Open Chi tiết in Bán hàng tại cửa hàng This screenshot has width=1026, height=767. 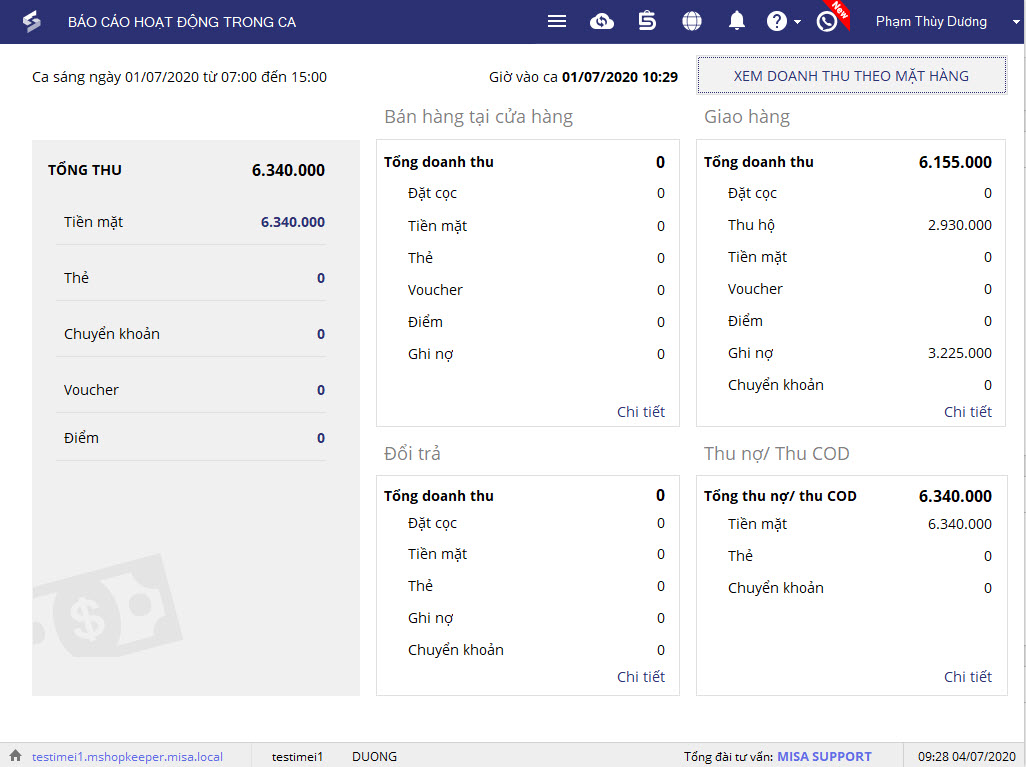641,412
